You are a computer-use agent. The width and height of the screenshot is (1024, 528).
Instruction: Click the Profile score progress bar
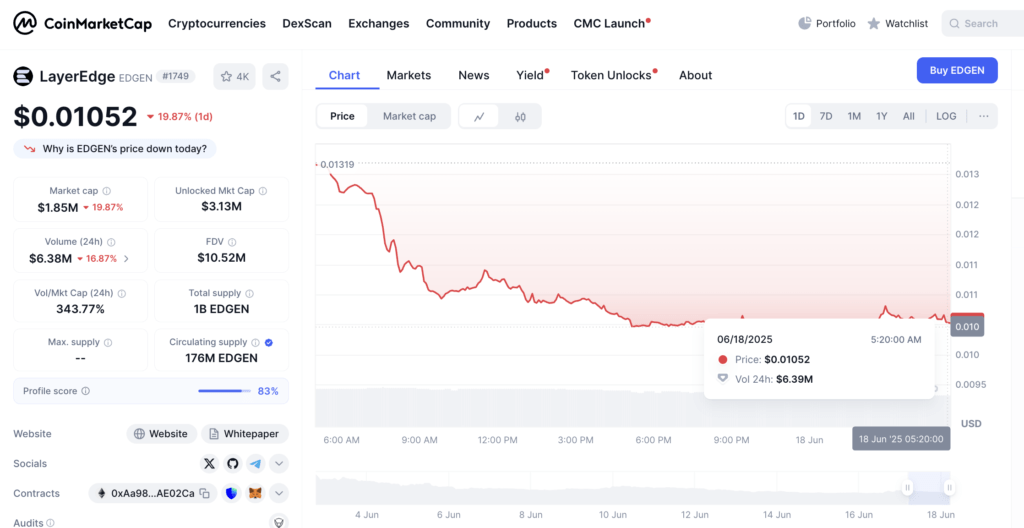tap(225, 391)
